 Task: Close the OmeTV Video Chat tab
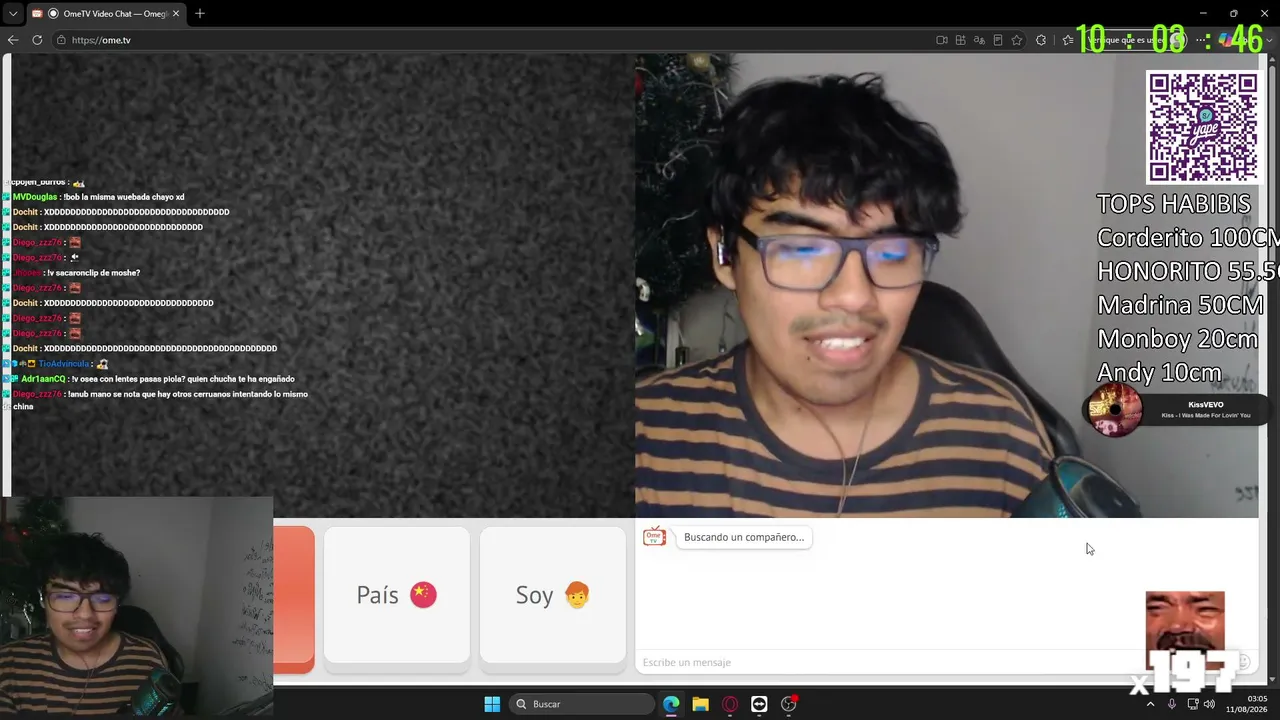(x=176, y=14)
